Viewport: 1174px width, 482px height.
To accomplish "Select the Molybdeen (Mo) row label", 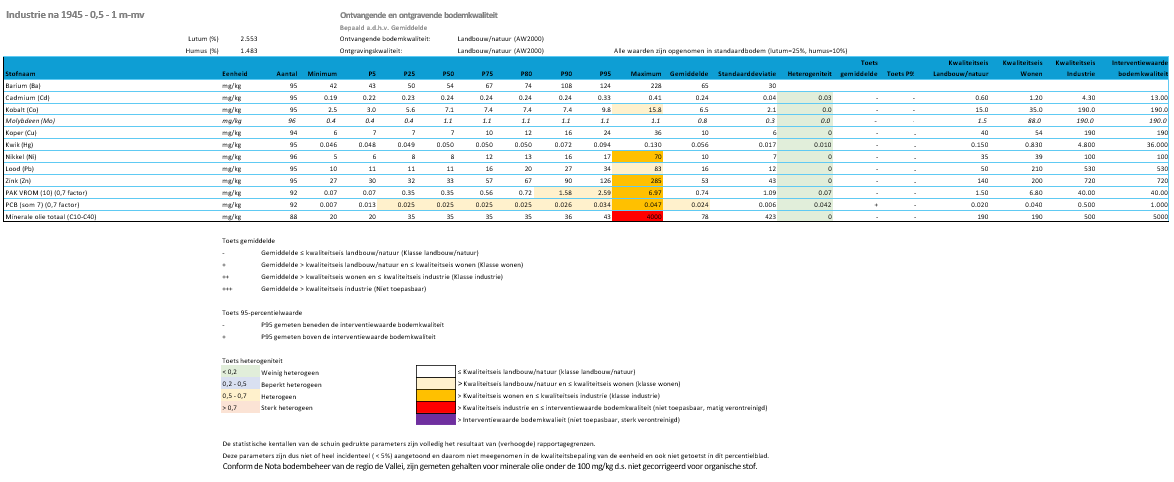I will tap(31, 121).
